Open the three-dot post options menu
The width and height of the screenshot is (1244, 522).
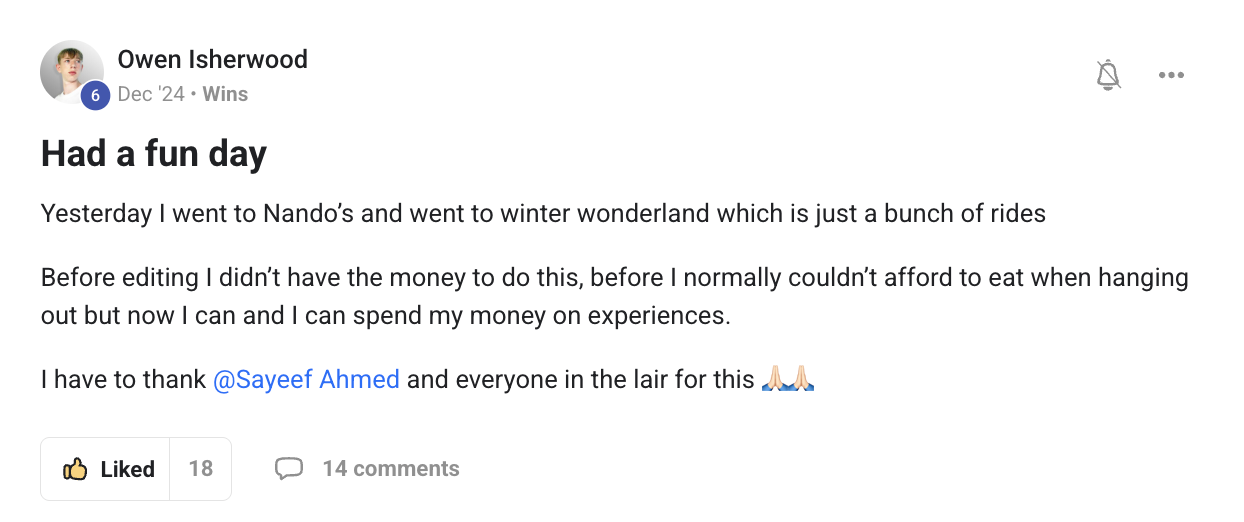point(1171,75)
